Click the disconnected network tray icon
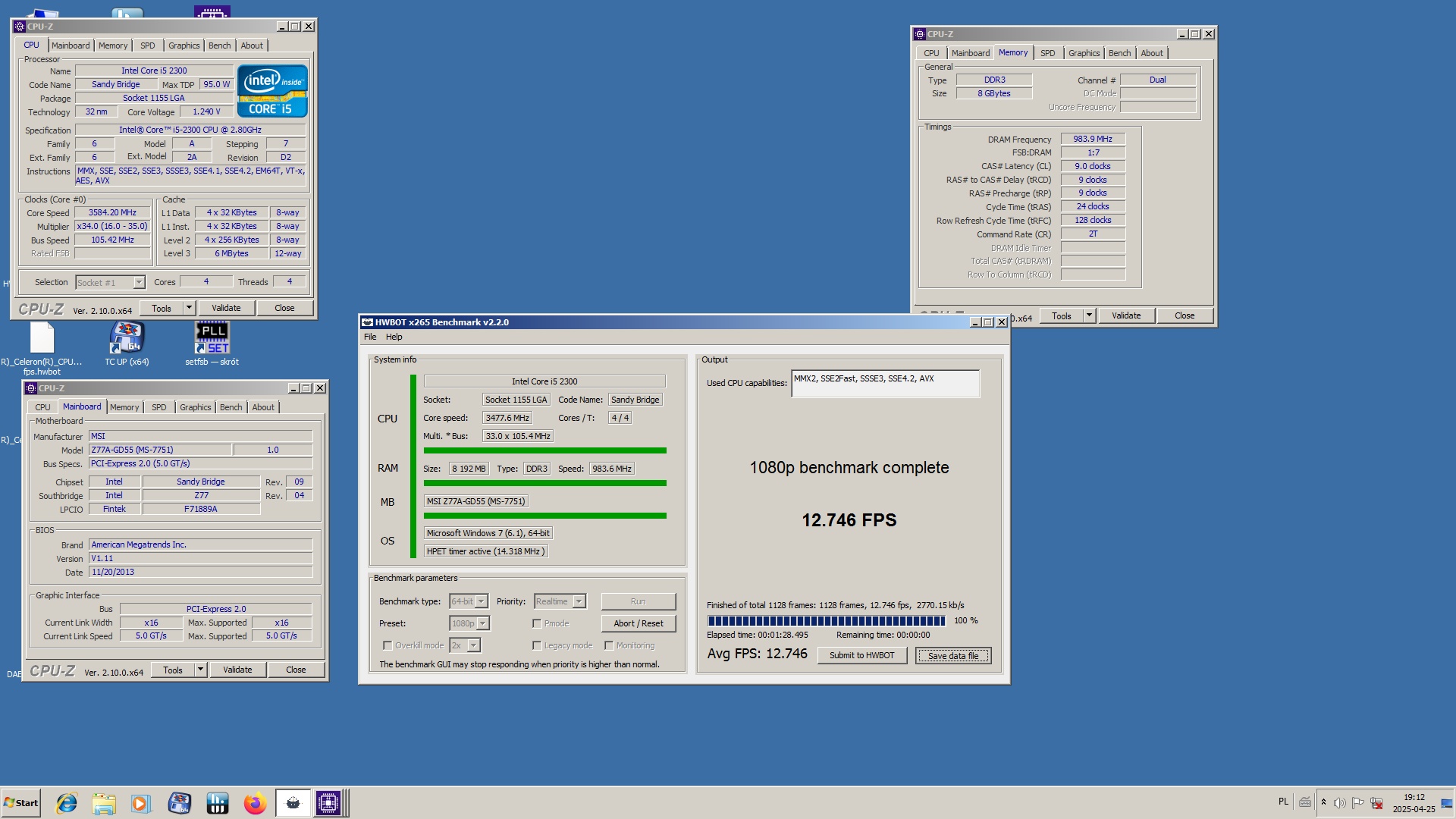The width and height of the screenshot is (1456, 819). tap(1376, 802)
